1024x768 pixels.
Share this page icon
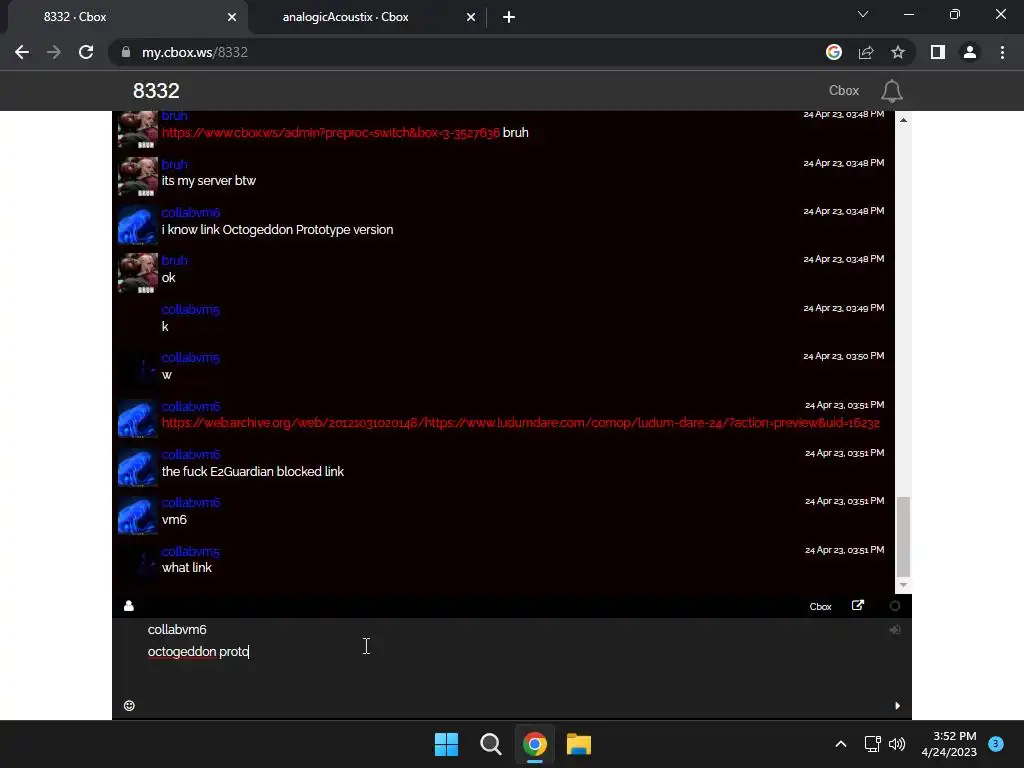pyautogui.click(x=866, y=52)
